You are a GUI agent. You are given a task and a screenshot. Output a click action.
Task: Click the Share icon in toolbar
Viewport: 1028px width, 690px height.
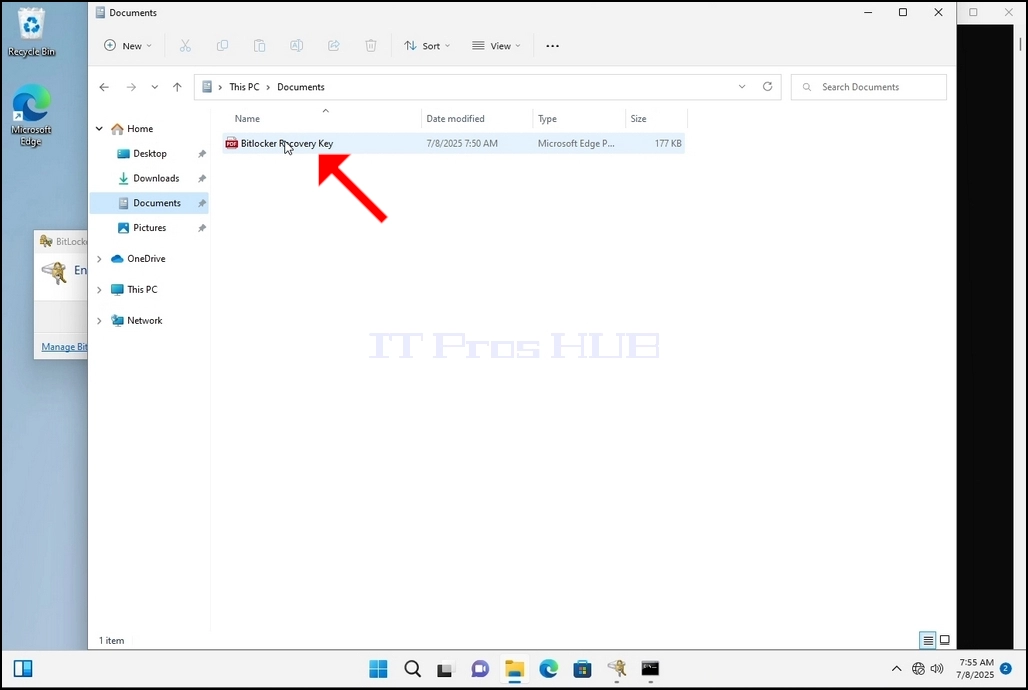(x=334, y=46)
